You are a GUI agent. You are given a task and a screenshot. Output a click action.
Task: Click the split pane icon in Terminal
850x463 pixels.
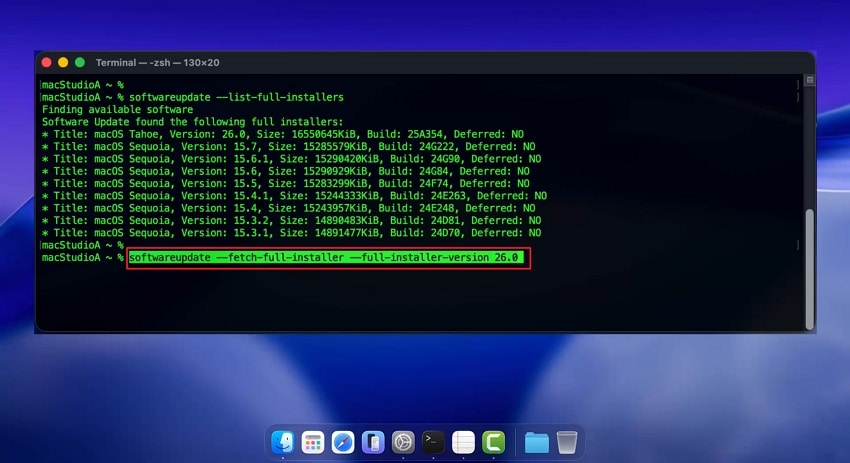810,80
